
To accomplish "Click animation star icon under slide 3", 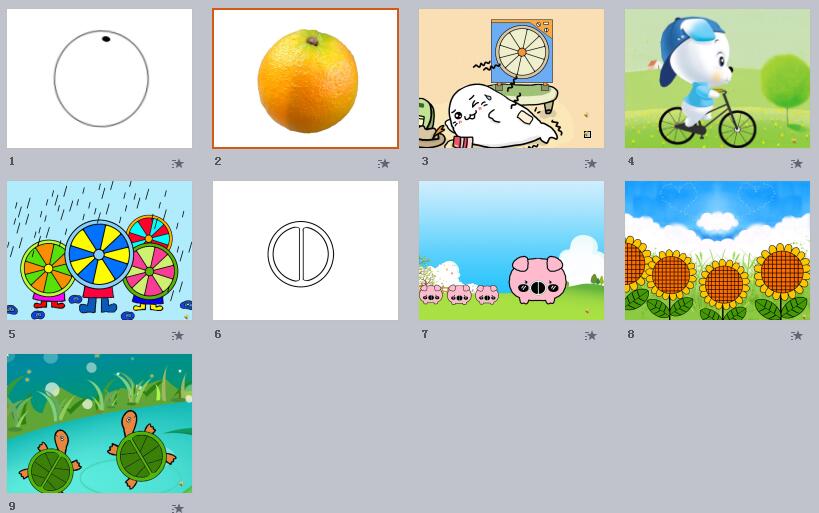I will [x=590, y=164].
